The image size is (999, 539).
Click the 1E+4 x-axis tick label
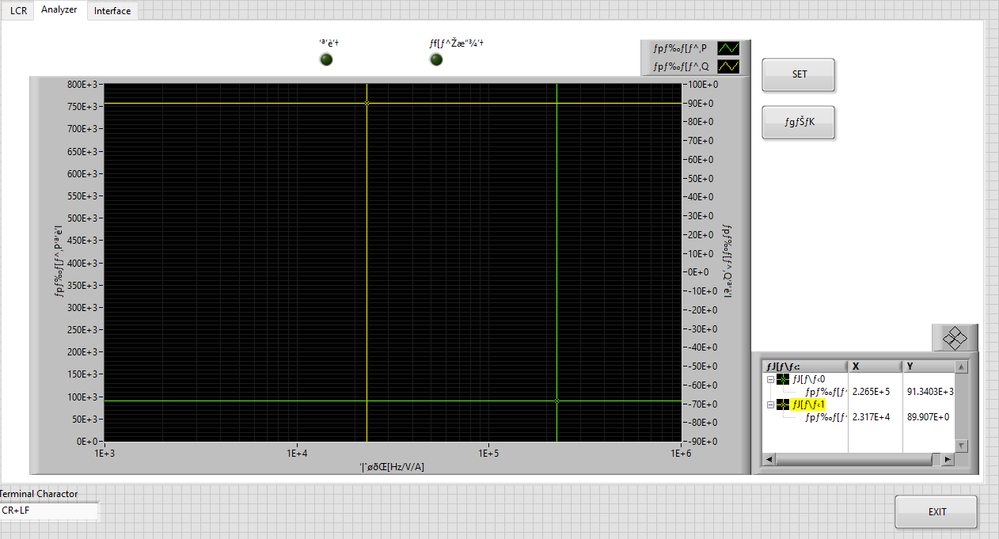point(297,454)
